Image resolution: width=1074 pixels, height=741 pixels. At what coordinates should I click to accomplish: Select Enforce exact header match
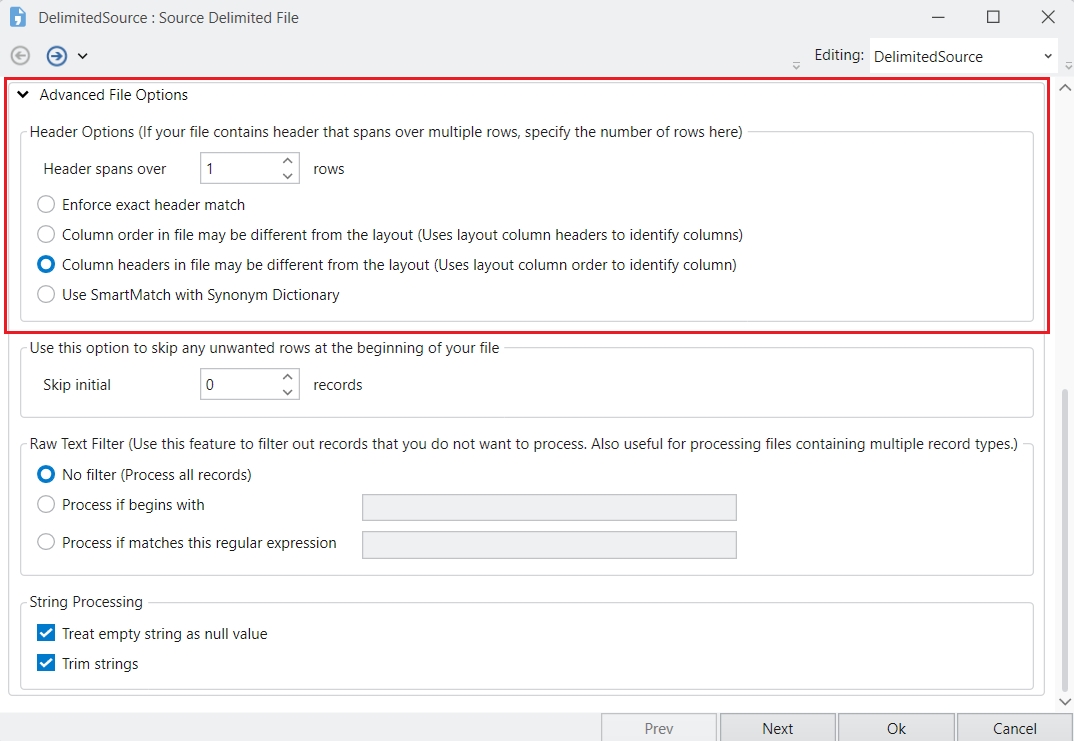[x=46, y=205]
